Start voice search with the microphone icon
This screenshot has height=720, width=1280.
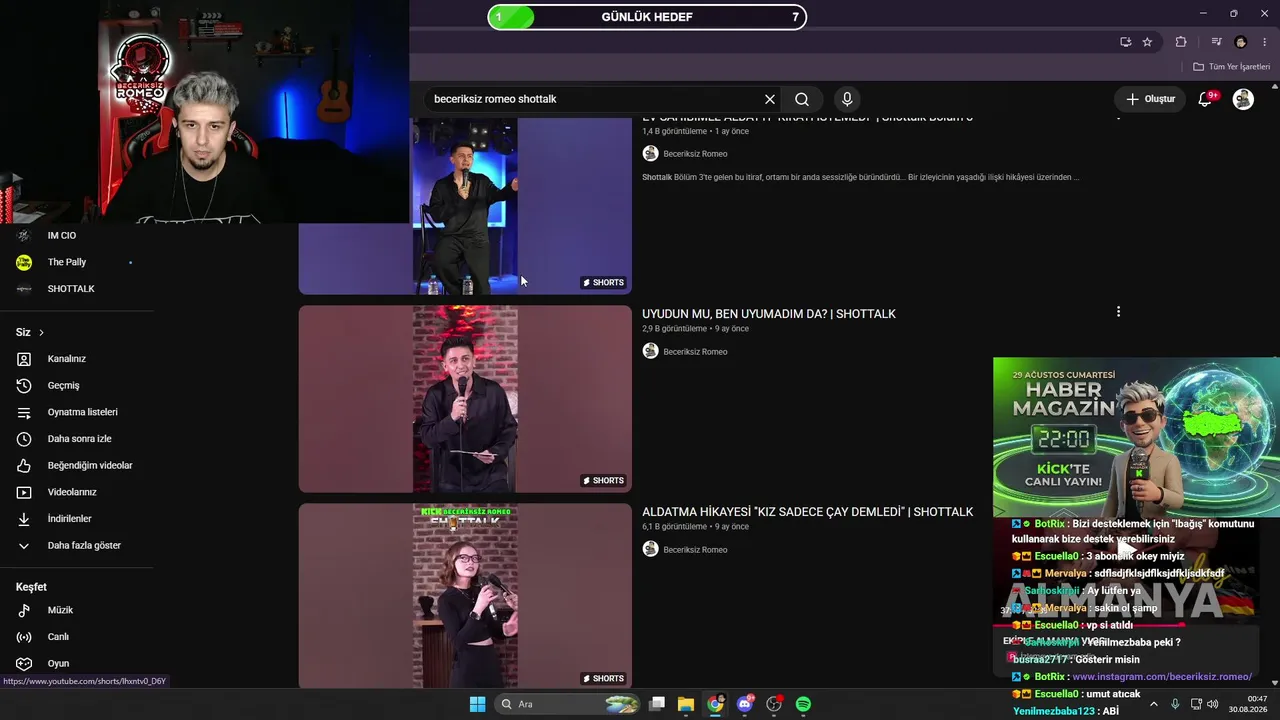847,99
